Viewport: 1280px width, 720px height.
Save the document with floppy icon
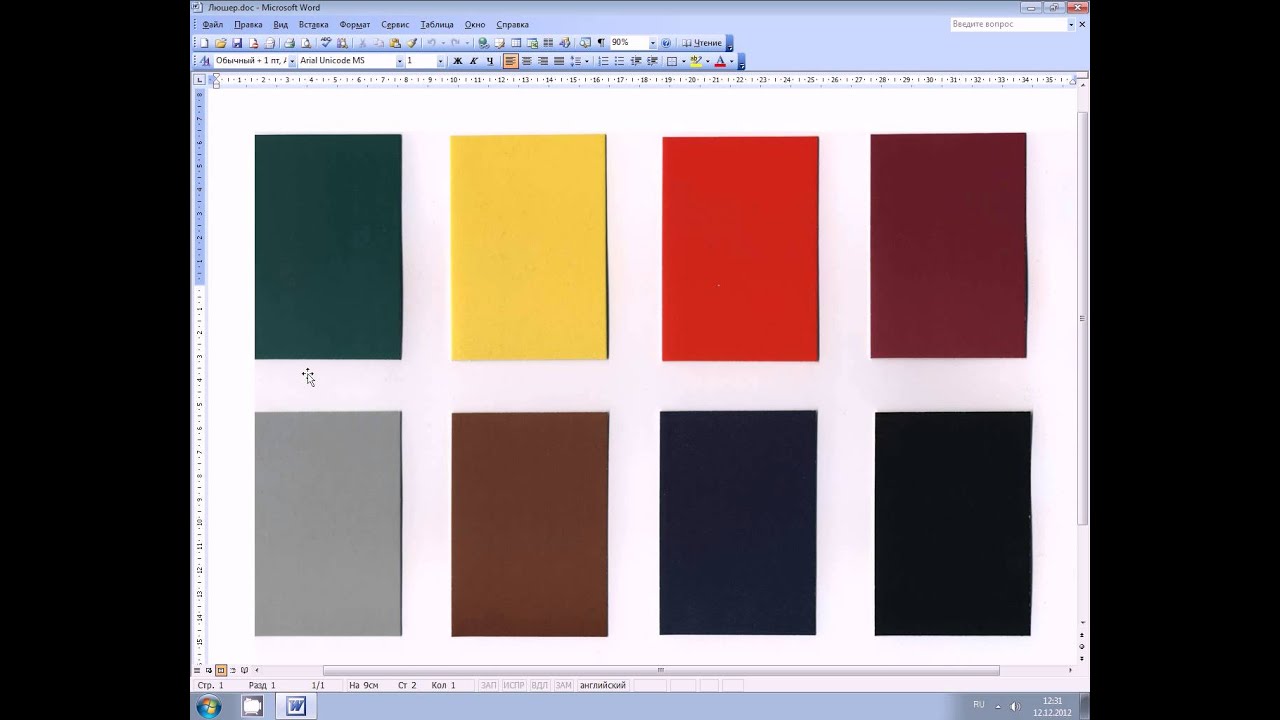point(236,43)
